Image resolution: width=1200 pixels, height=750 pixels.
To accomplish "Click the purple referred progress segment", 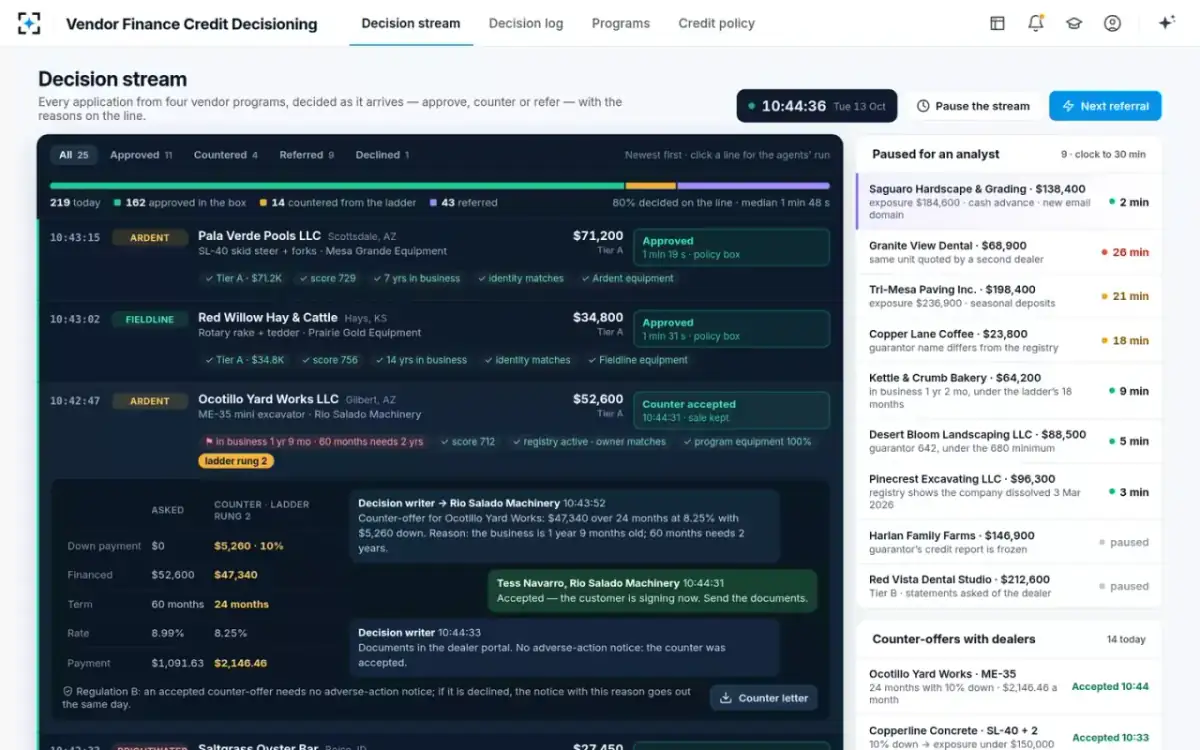I will [x=754, y=185].
